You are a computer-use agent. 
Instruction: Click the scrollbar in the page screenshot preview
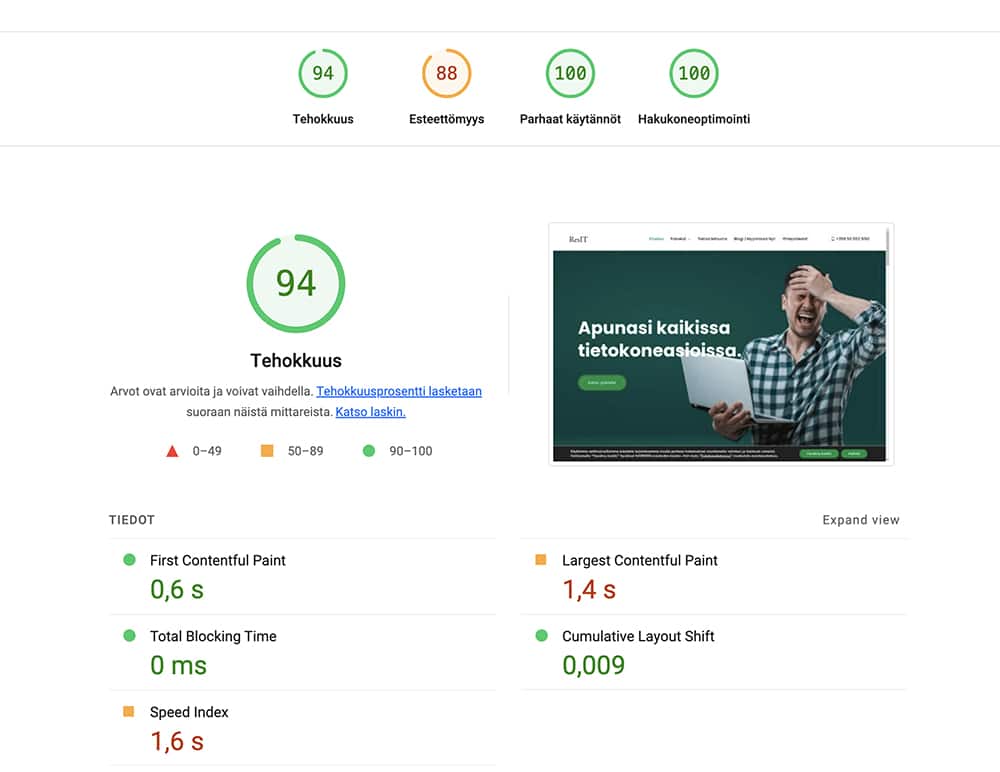click(x=887, y=250)
